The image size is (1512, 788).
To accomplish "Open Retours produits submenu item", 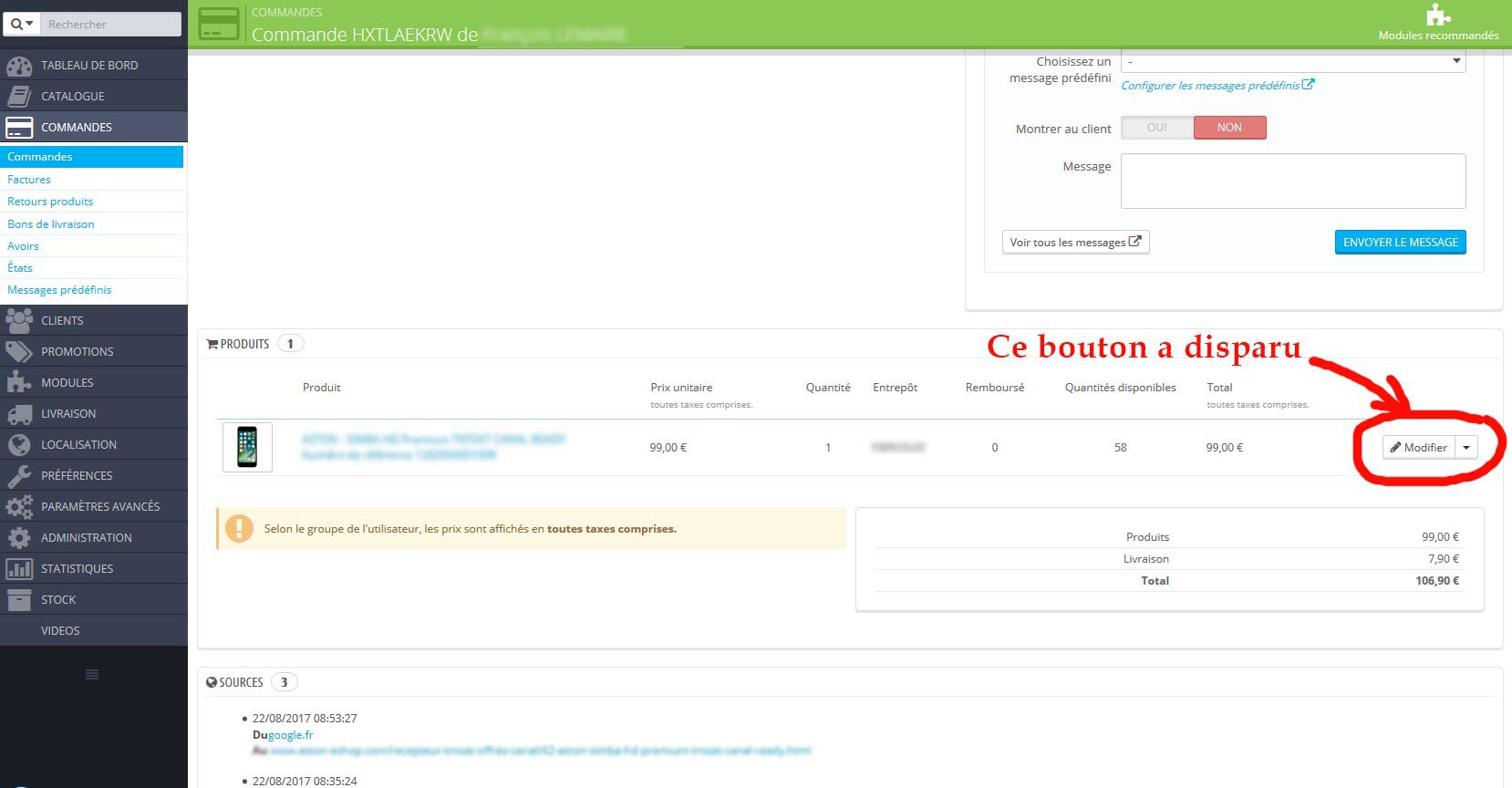I will pos(50,202).
